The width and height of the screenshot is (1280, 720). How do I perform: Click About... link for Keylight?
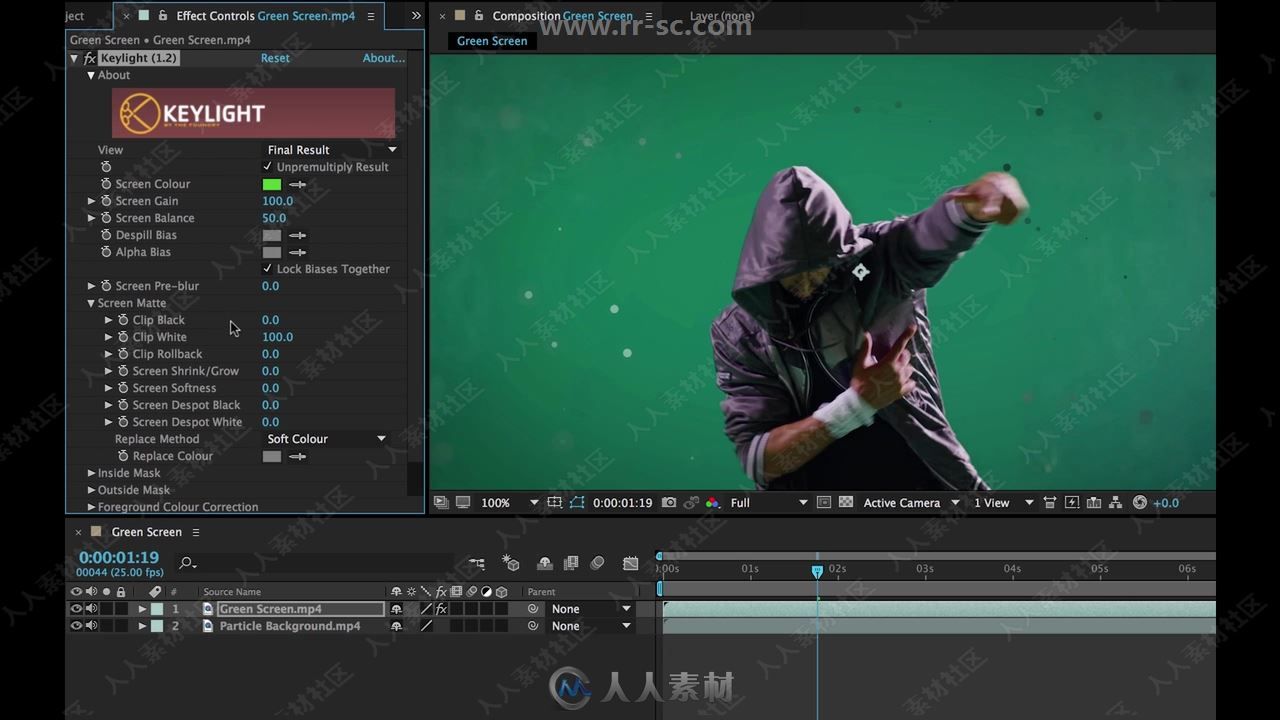384,58
